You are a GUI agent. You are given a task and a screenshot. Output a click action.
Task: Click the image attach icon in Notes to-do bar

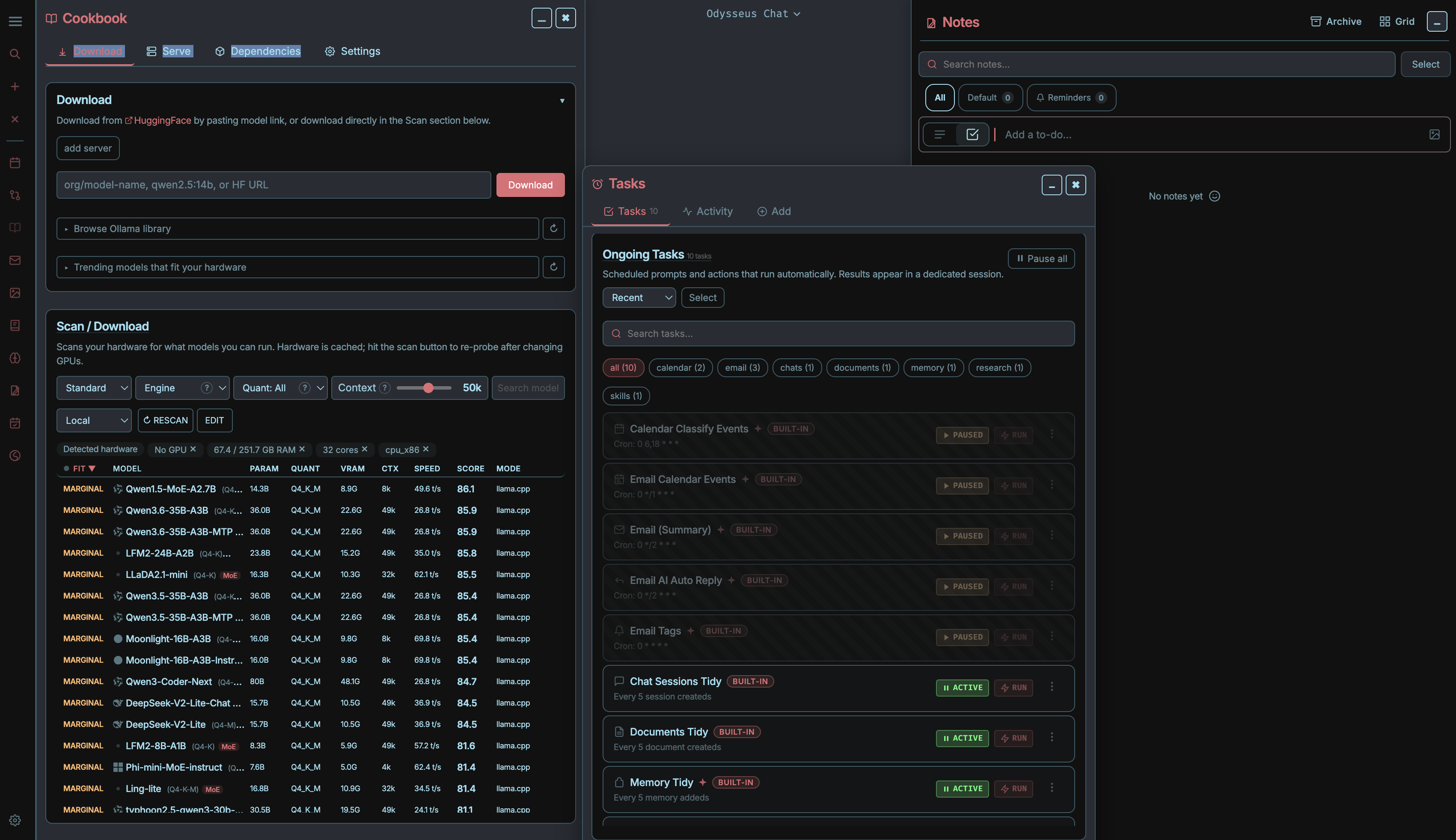pyautogui.click(x=1435, y=134)
